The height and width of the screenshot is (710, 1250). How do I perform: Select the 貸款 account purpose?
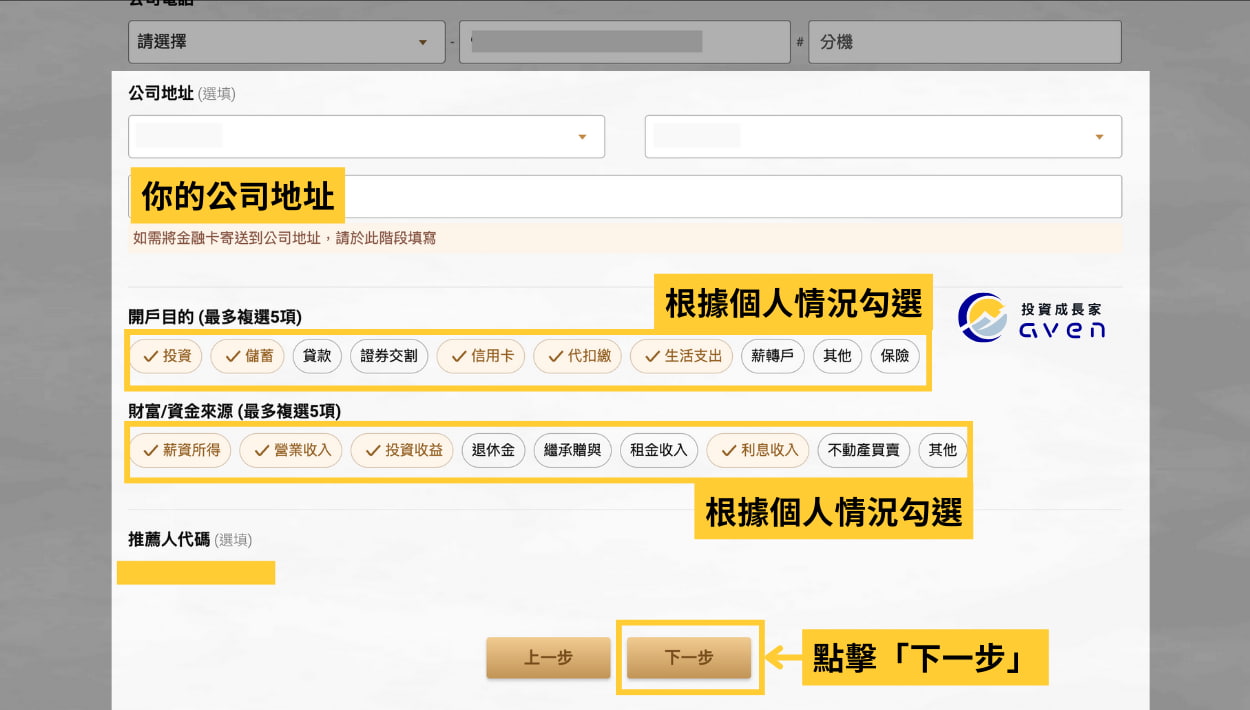point(316,356)
